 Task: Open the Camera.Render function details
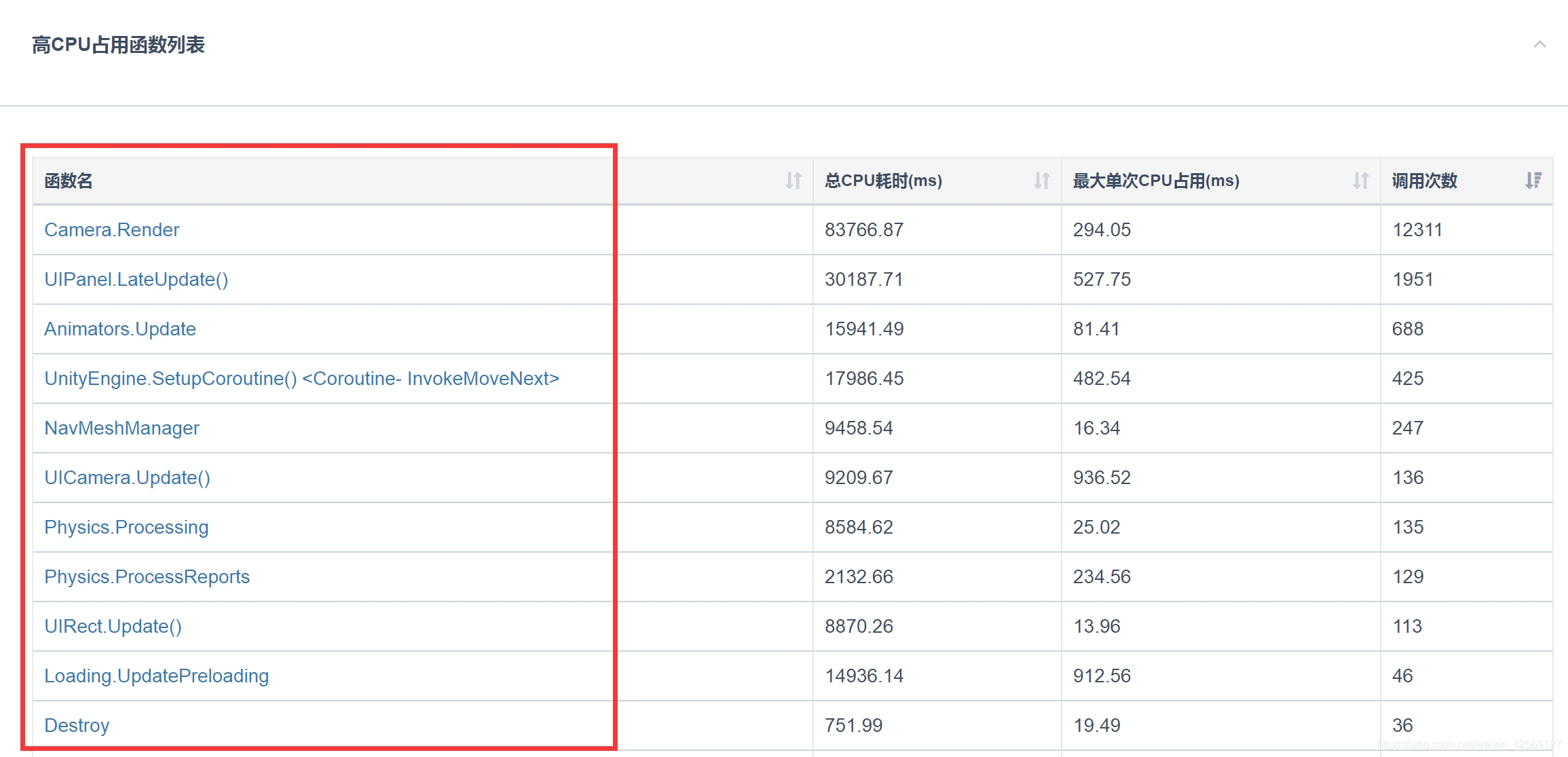[112, 229]
